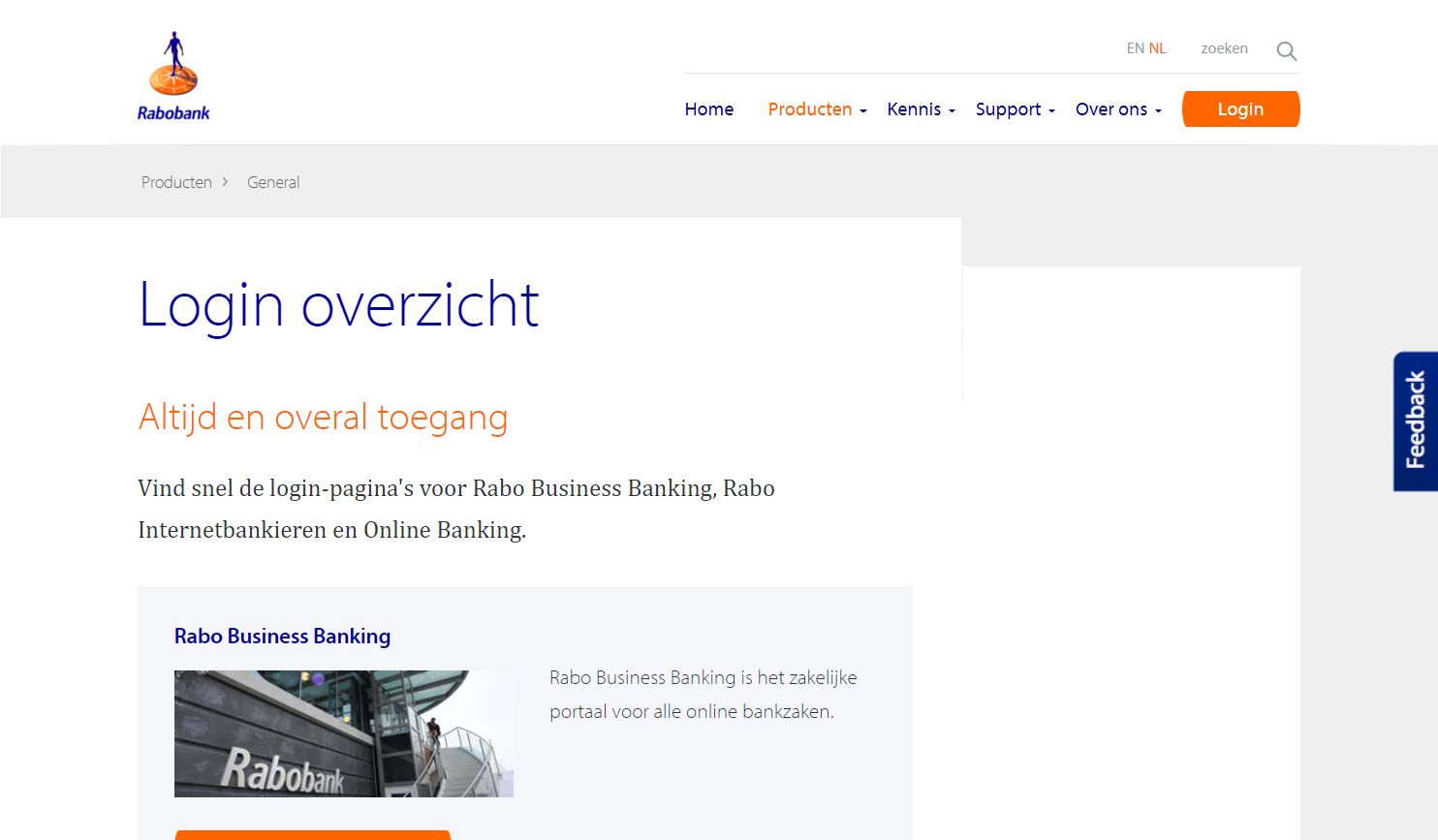Click the Rabobank logo

coord(172,75)
